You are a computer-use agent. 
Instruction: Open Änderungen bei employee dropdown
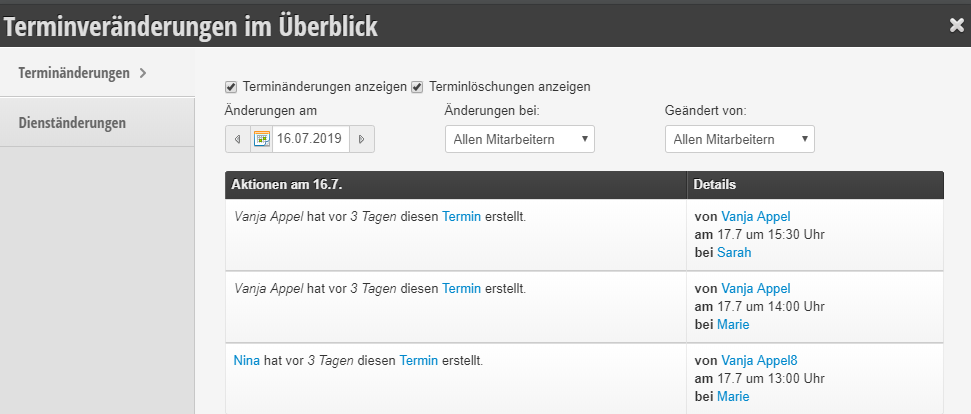pyautogui.click(x=520, y=139)
